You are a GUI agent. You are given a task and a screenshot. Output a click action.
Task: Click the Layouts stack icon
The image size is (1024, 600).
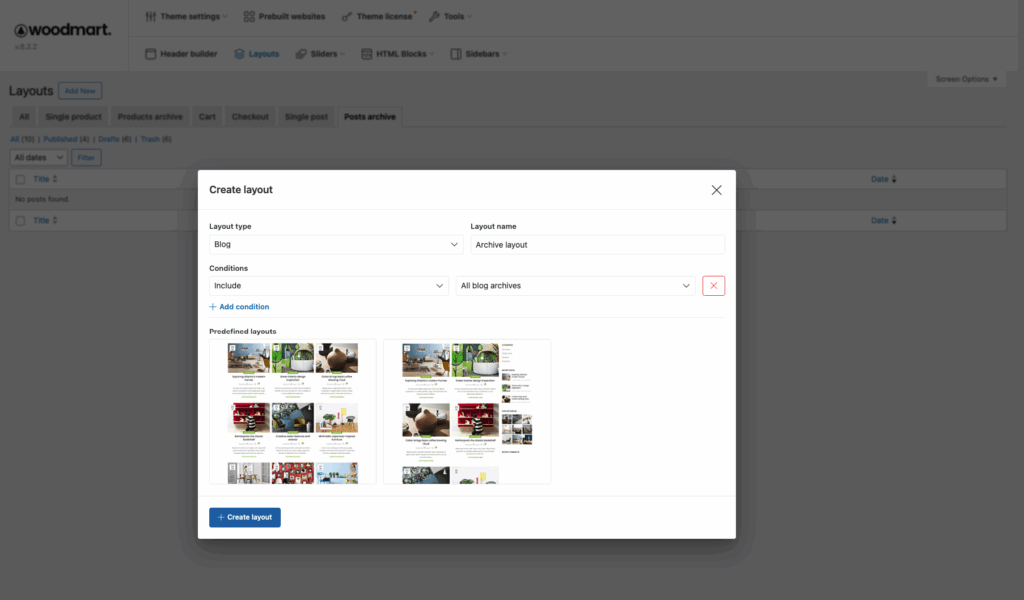coord(239,54)
